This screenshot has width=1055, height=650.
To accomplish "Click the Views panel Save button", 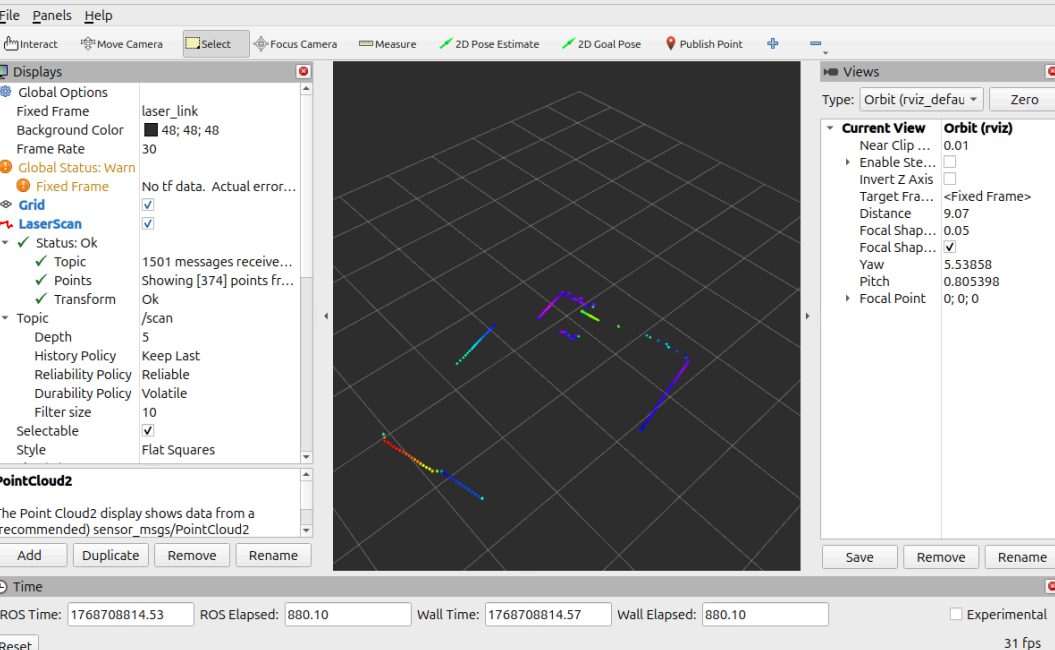I will pyautogui.click(x=859, y=557).
